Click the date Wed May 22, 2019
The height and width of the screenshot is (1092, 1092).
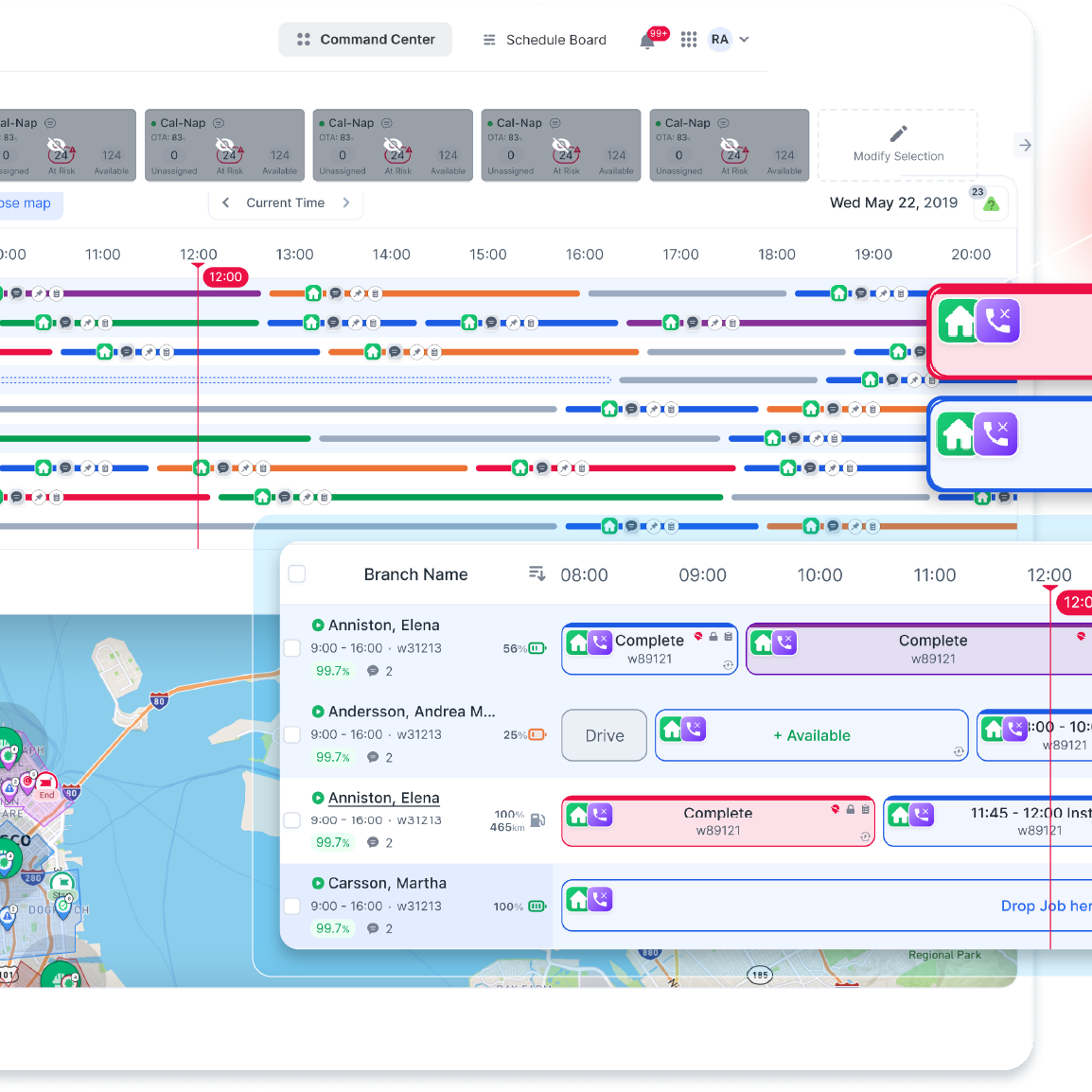893,203
